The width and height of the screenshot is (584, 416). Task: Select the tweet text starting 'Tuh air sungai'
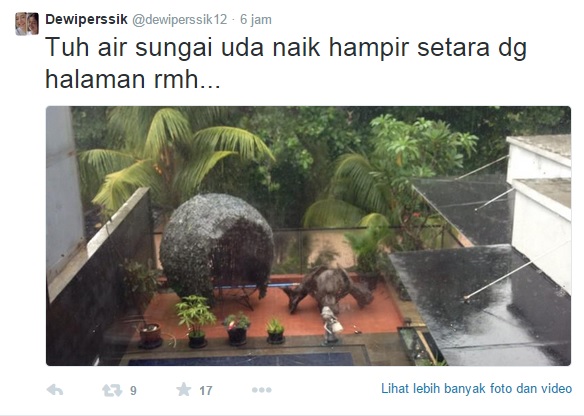tap(286, 63)
